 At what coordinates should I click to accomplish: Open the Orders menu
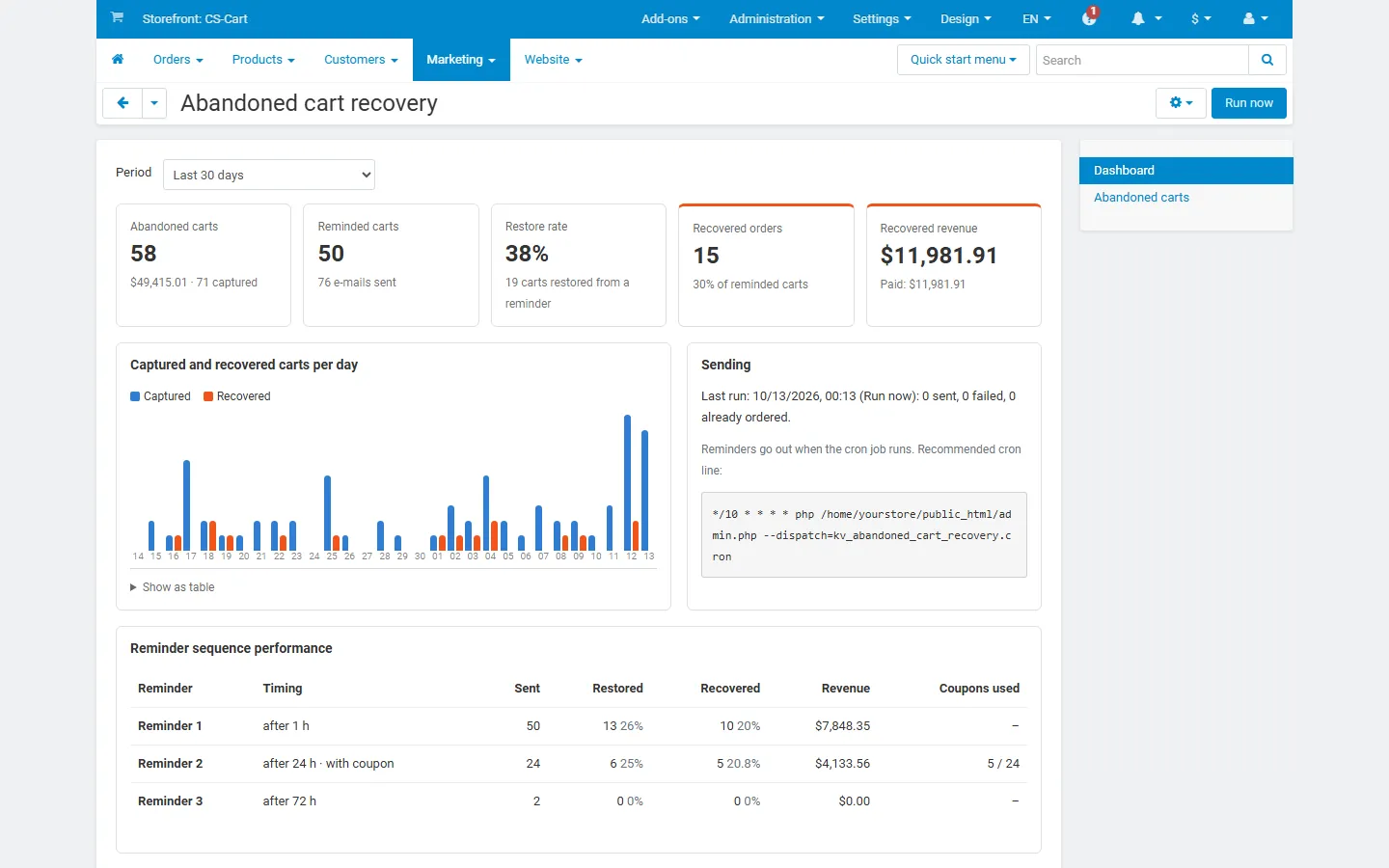178,60
